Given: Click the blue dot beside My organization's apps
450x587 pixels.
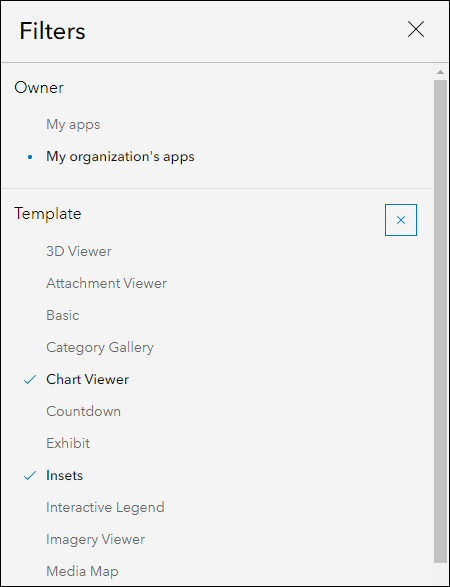Looking at the screenshot, I should coord(30,157).
